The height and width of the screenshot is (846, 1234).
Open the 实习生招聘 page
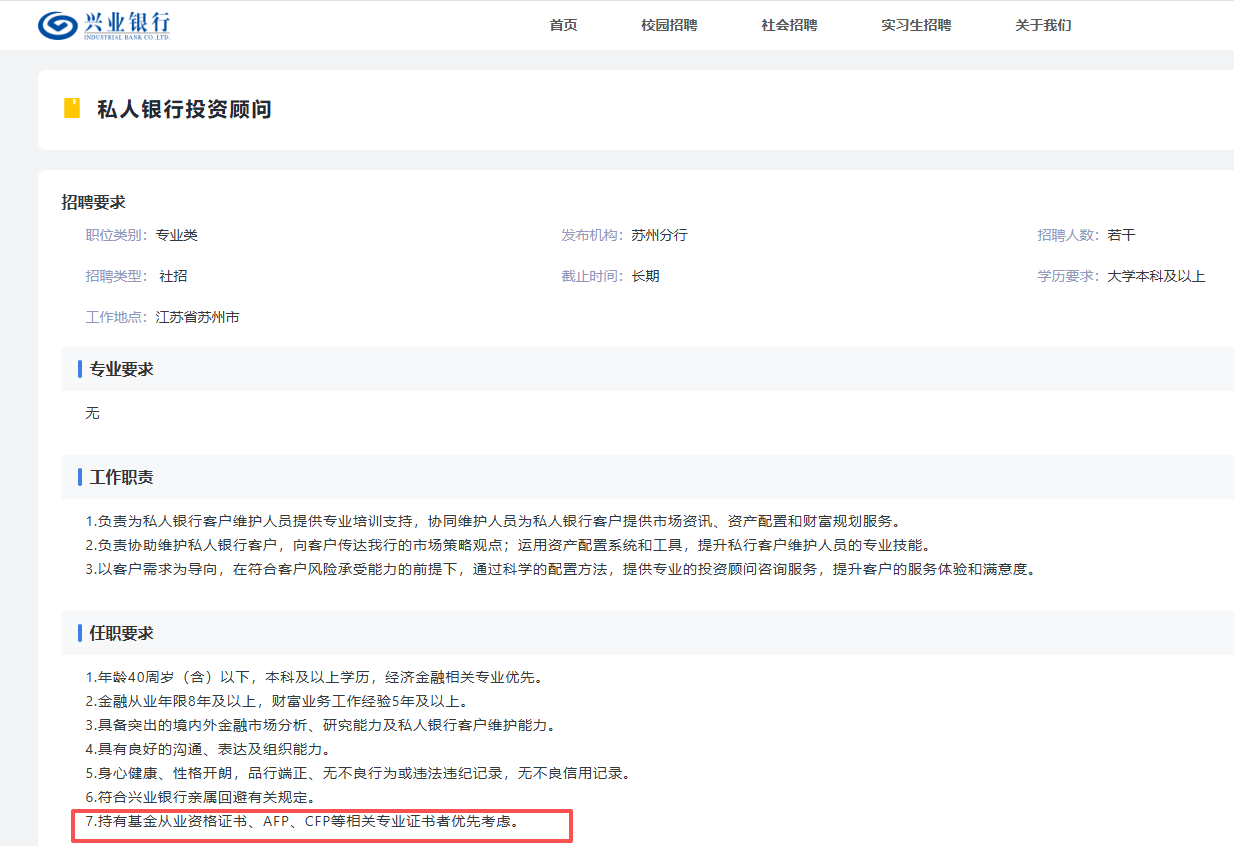coord(916,25)
